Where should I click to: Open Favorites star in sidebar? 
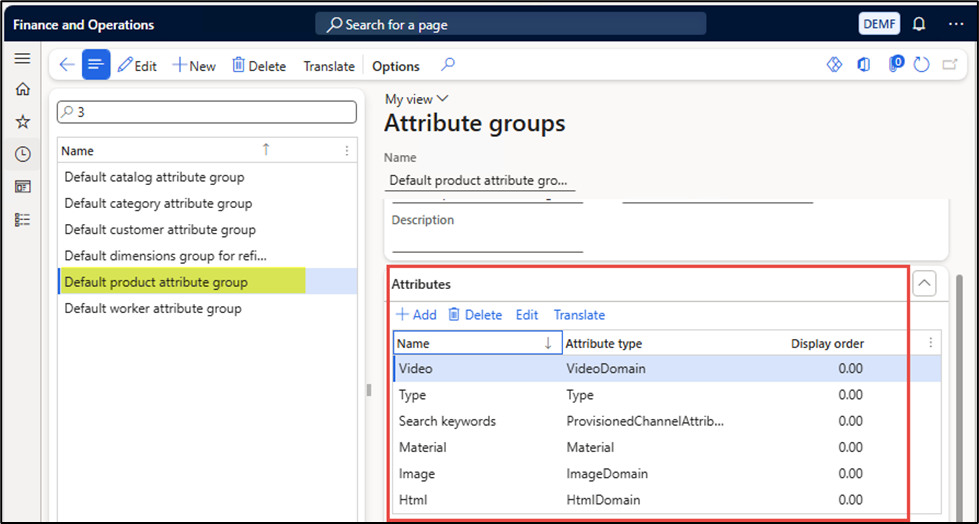tap(22, 122)
